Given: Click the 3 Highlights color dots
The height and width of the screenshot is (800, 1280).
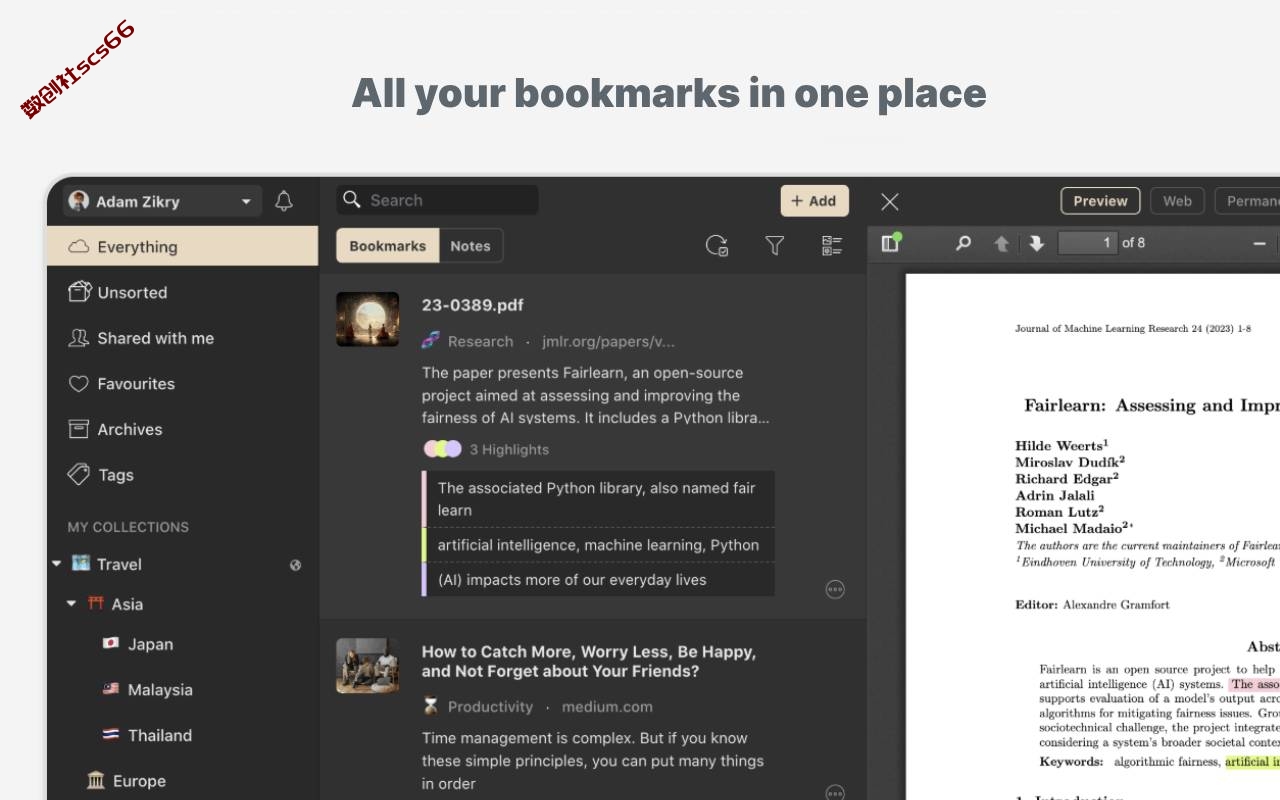Looking at the screenshot, I should pos(442,449).
